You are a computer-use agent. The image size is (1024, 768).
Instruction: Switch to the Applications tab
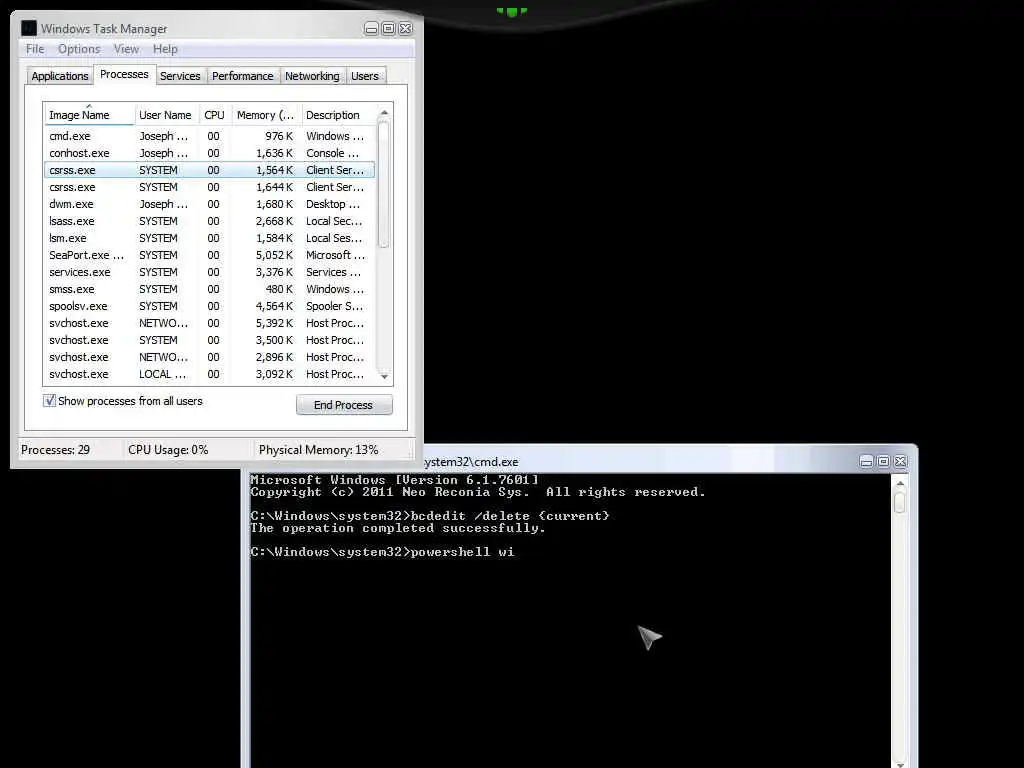pyautogui.click(x=59, y=76)
